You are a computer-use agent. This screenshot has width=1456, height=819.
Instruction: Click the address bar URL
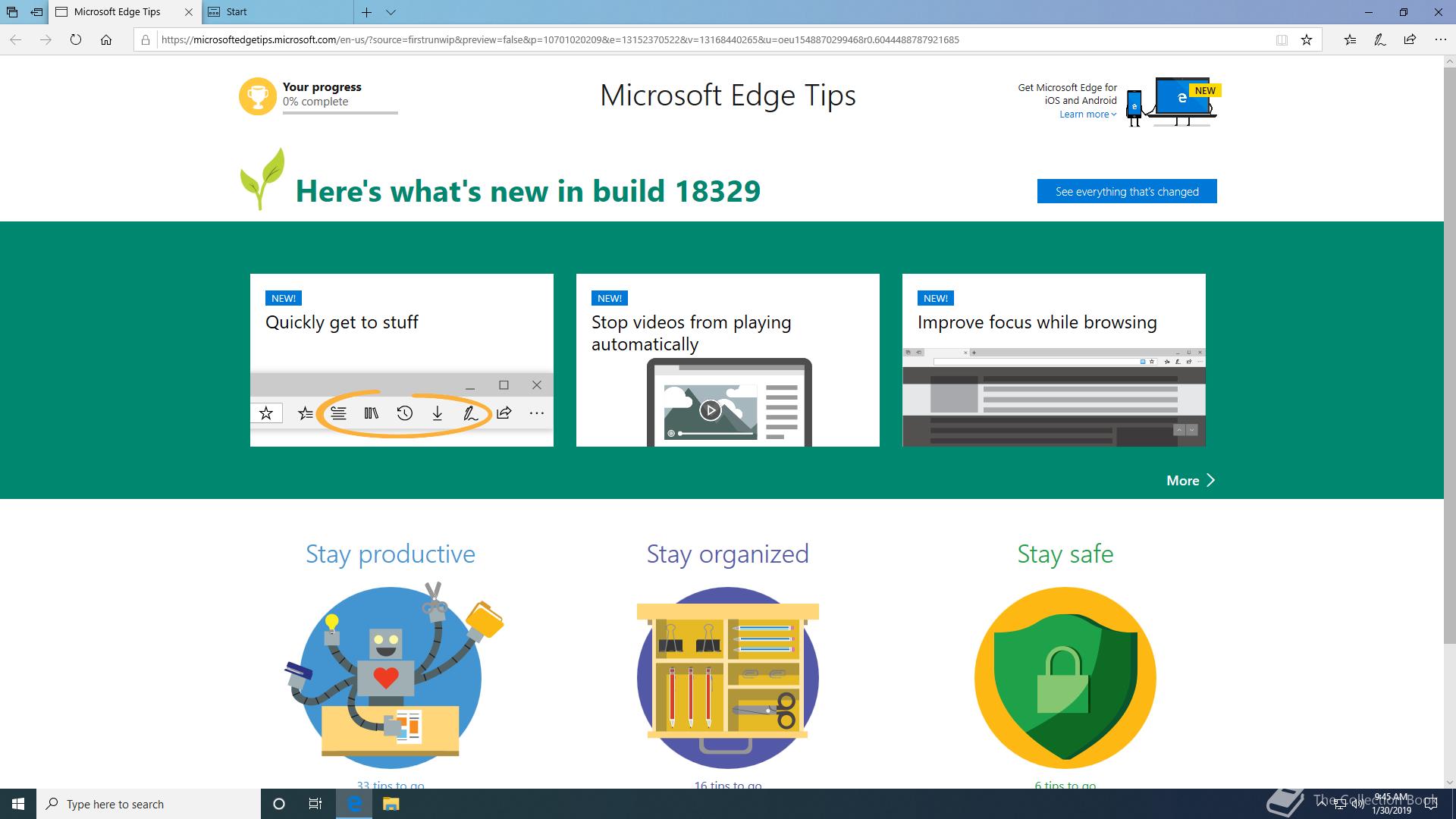point(560,40)
